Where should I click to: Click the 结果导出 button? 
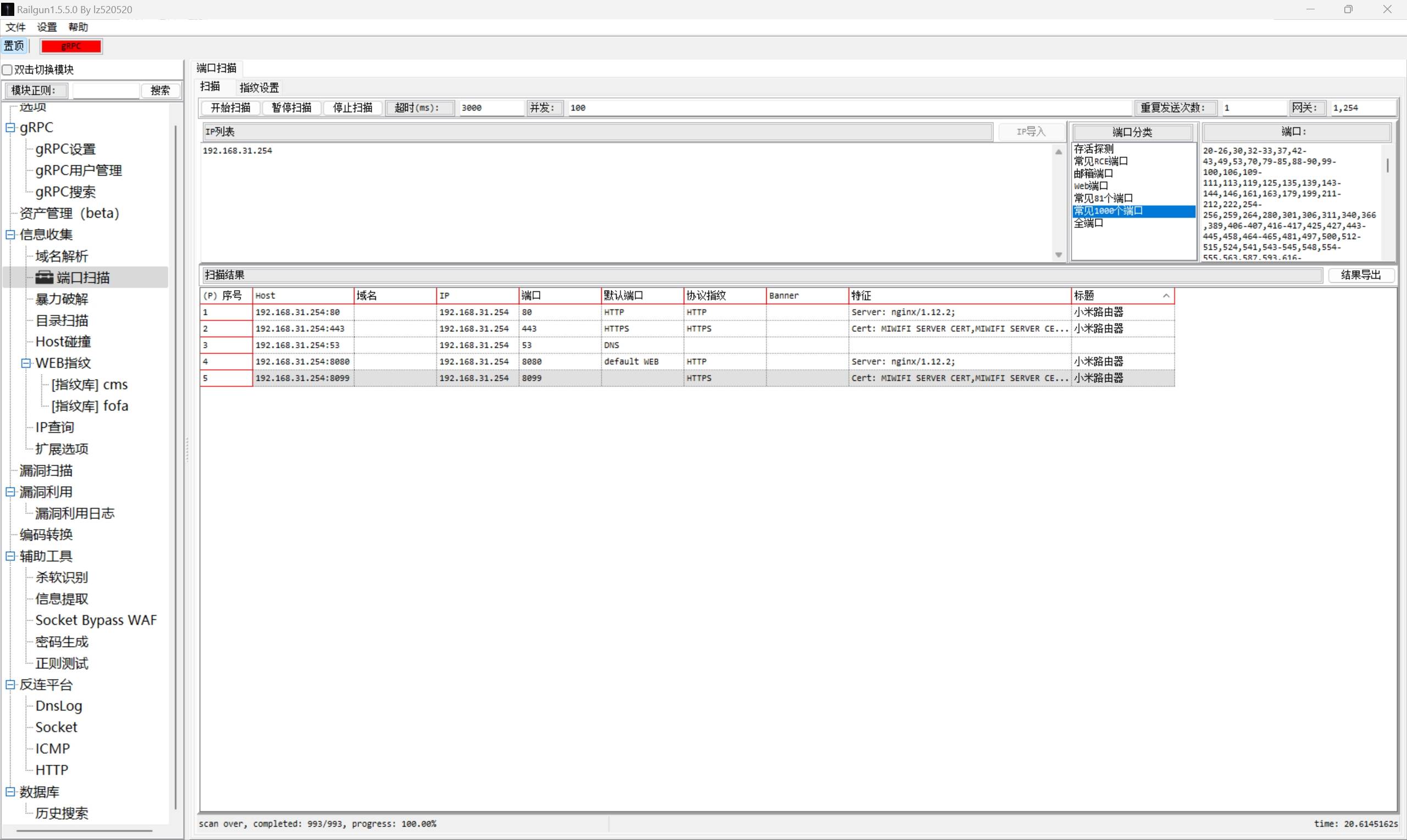point(1361,275)
